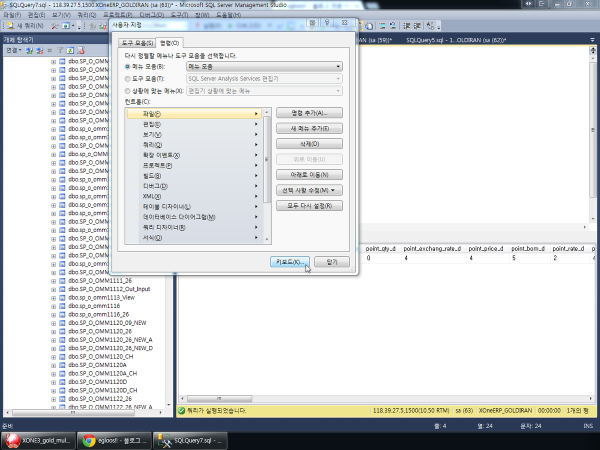
Task: Click the control list vertical scrollbar in the dialog
Action: point(267,160)
